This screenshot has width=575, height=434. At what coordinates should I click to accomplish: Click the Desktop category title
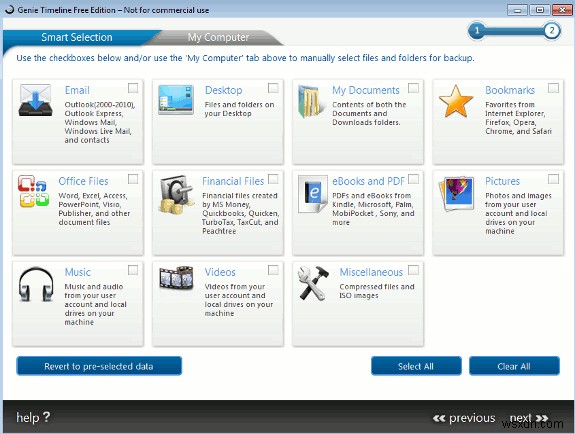[223, 90]
